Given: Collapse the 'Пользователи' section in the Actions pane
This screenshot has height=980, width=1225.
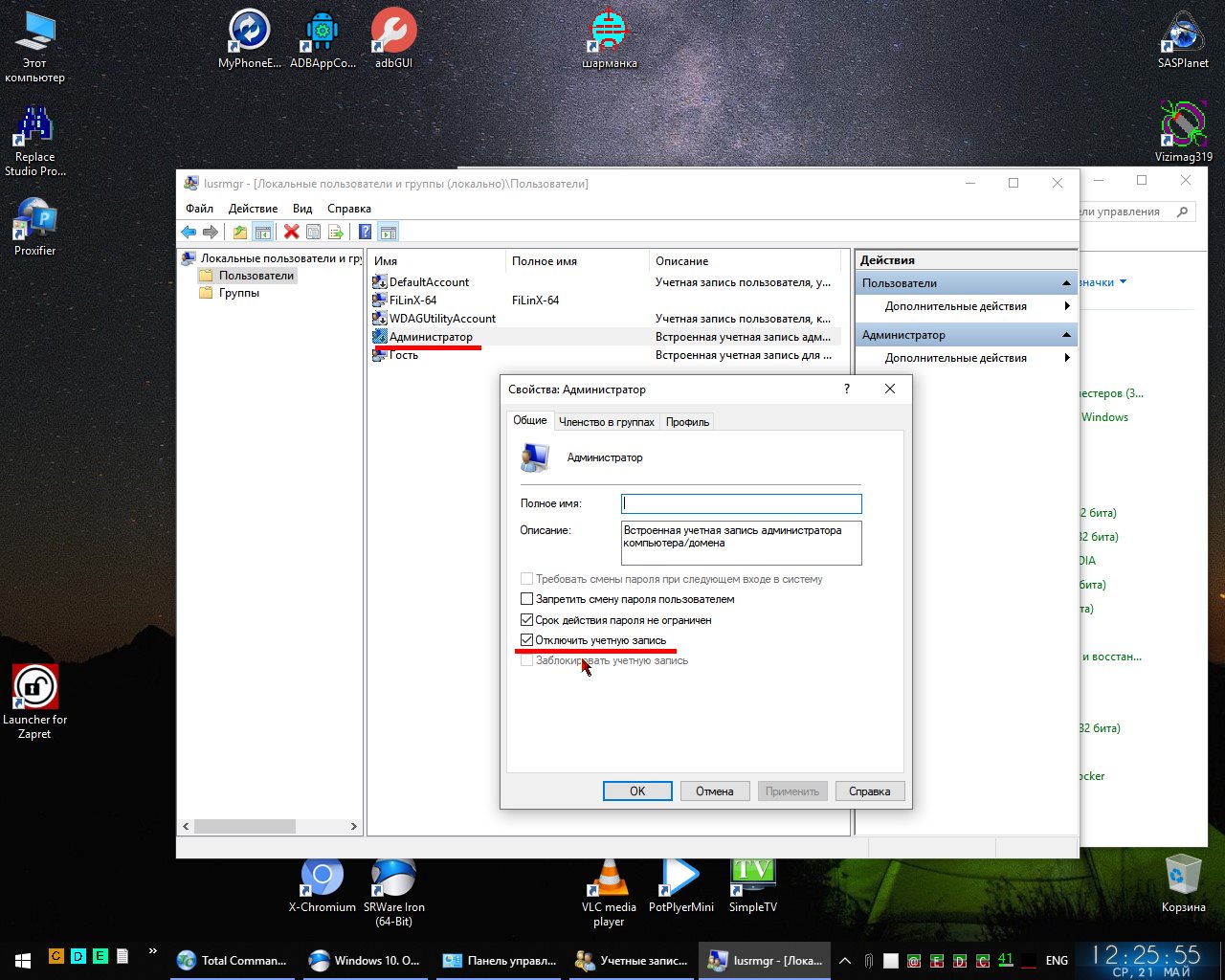Looking at the screenshot, I should point(1066,283).
